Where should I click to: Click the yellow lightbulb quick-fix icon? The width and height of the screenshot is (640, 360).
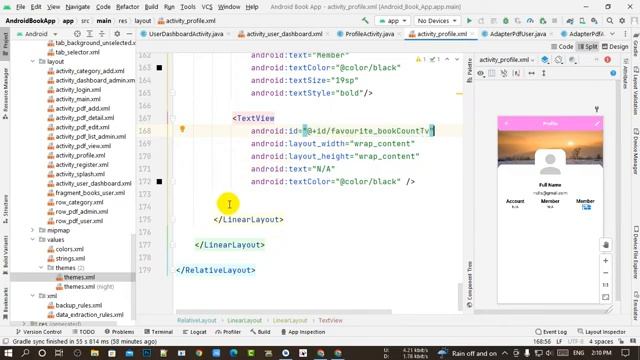(182, 129)
